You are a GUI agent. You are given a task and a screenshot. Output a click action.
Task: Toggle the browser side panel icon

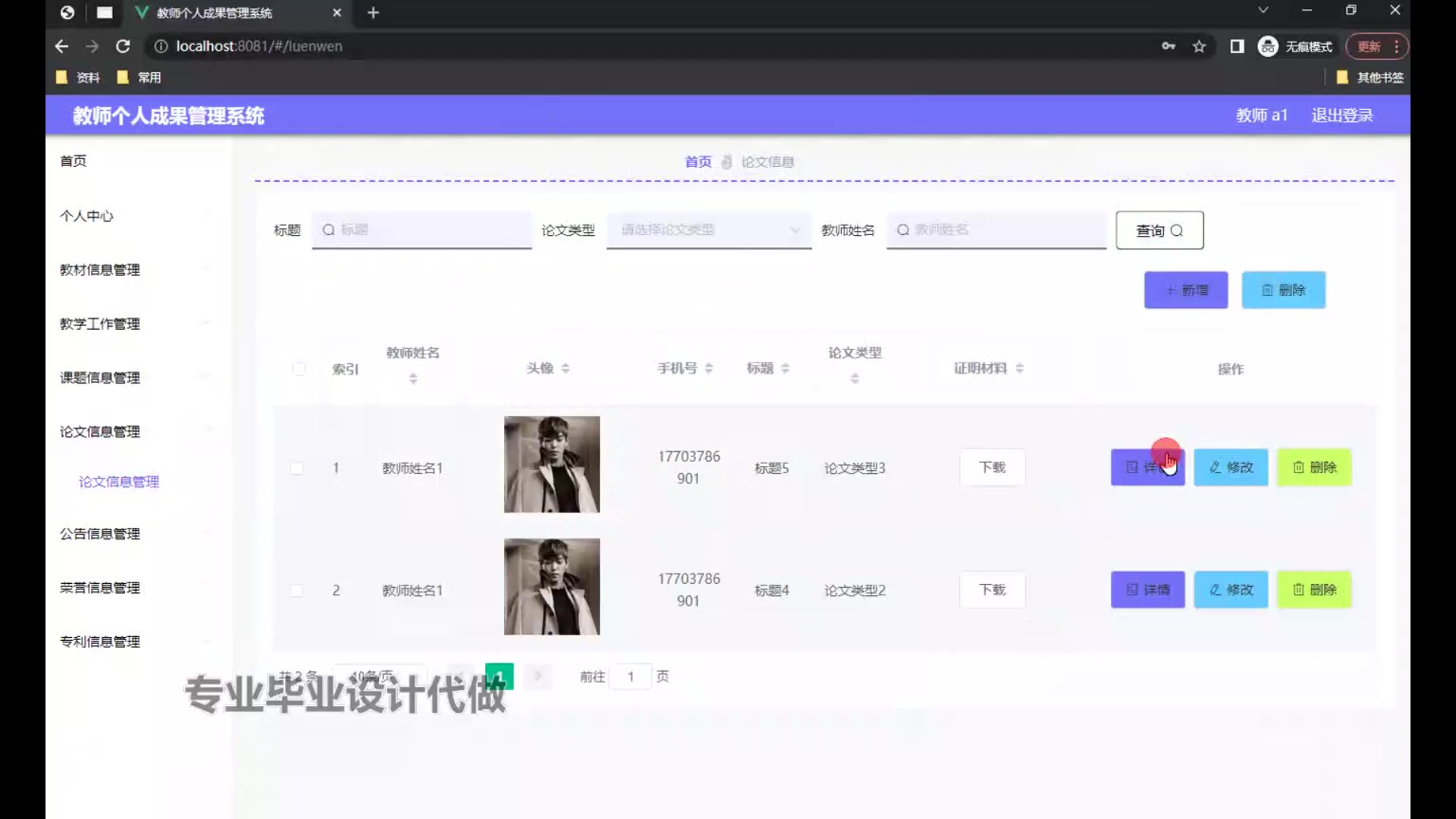point(1237,46)
